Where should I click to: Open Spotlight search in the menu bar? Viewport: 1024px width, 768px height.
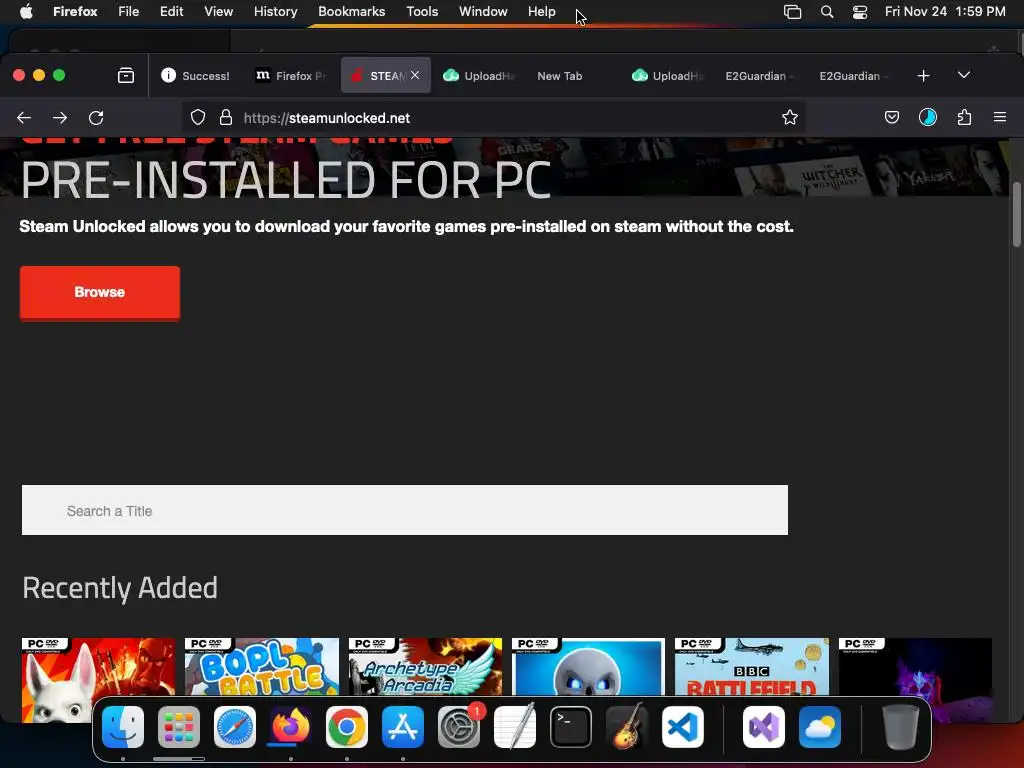pyautogui.click(x=827, y=11)
